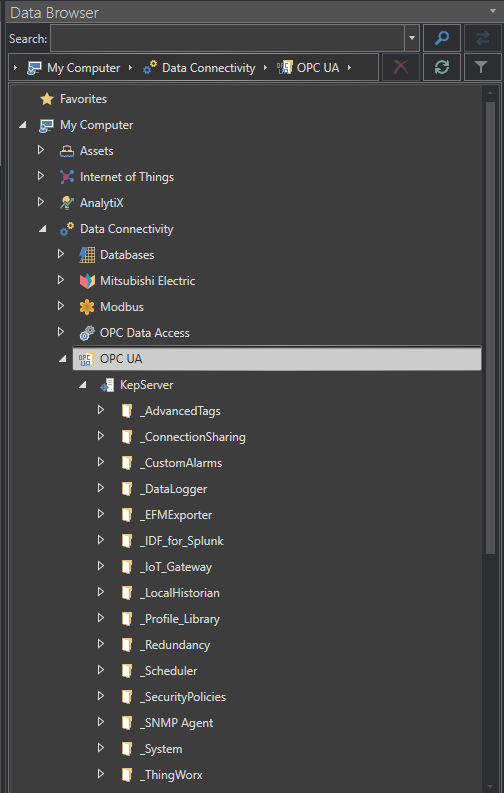Click the vertical scrollbar thumb
The width and height of the screenshot is (504, 793).
(490, 328)
